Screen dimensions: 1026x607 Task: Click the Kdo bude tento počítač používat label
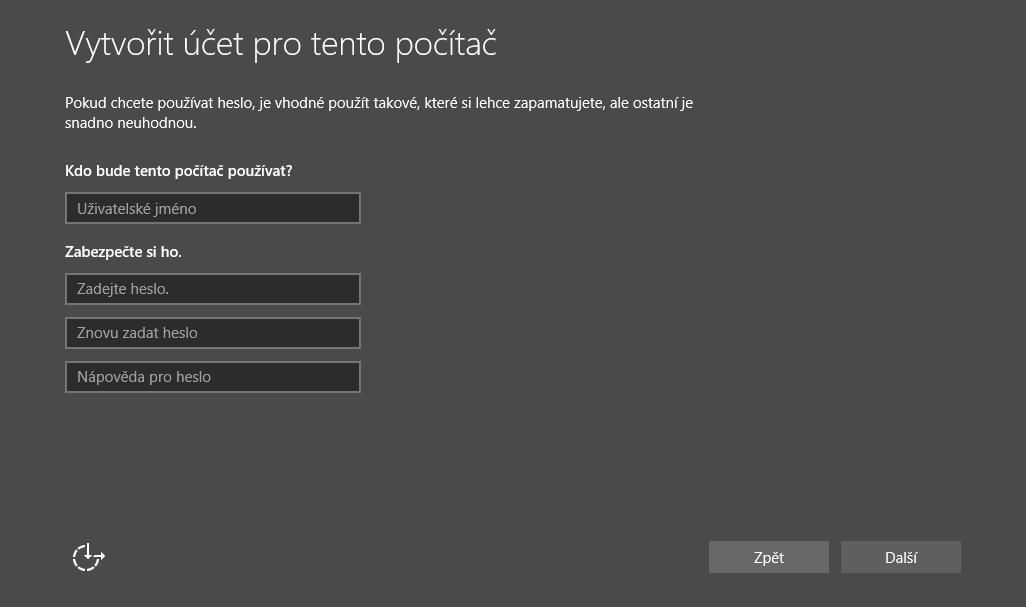click(179, 171)
